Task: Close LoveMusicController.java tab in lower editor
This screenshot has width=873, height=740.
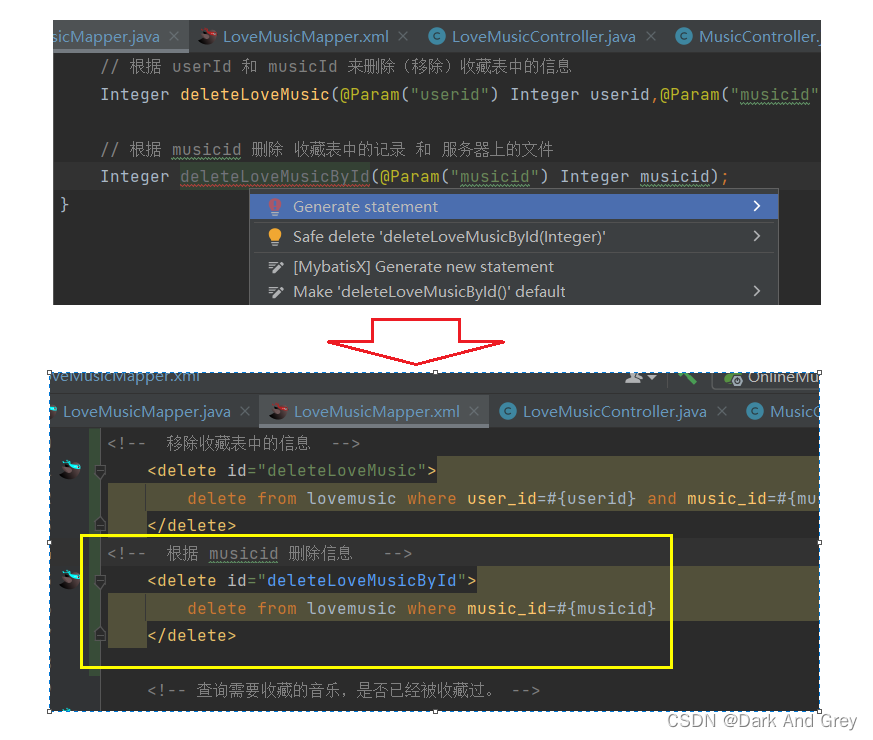Action: (x=722, y=411)
